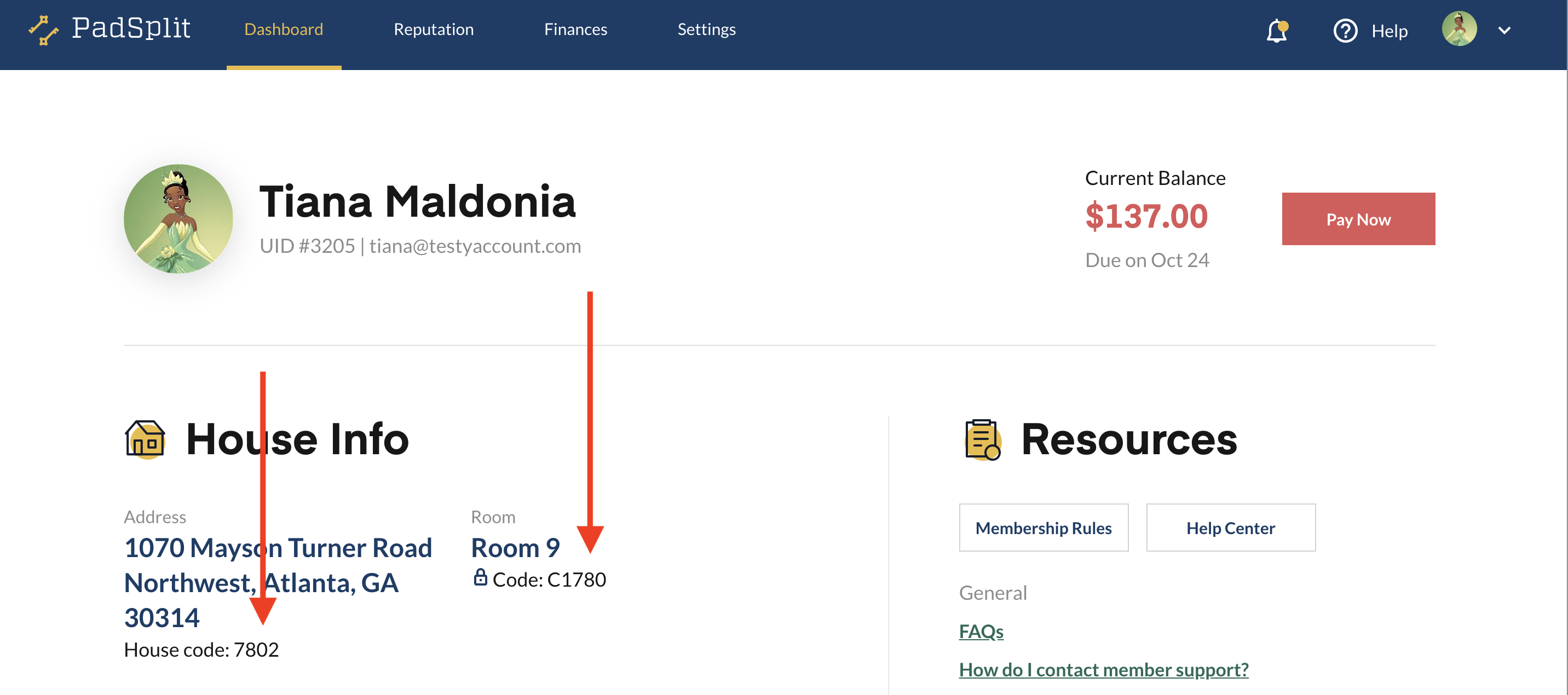Expand the account dropdown chevron
Image resolution: width=1568 pixels, height=695 pixels.
(x=1504, y=31)
